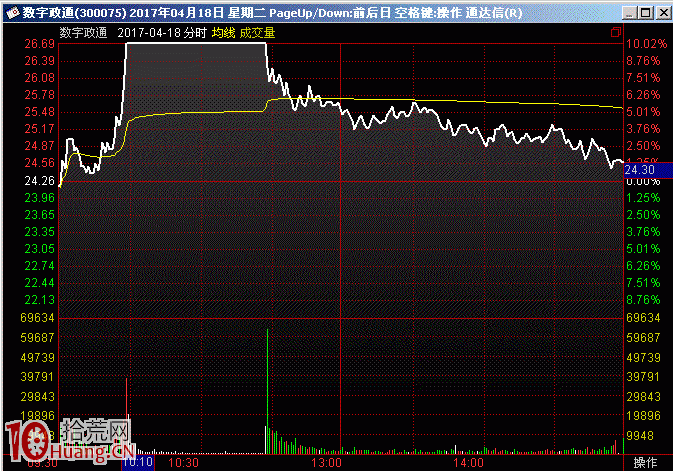673x471 pixels.
Task: Click the 25.78 price label
Action: click(x=39, y=95)
